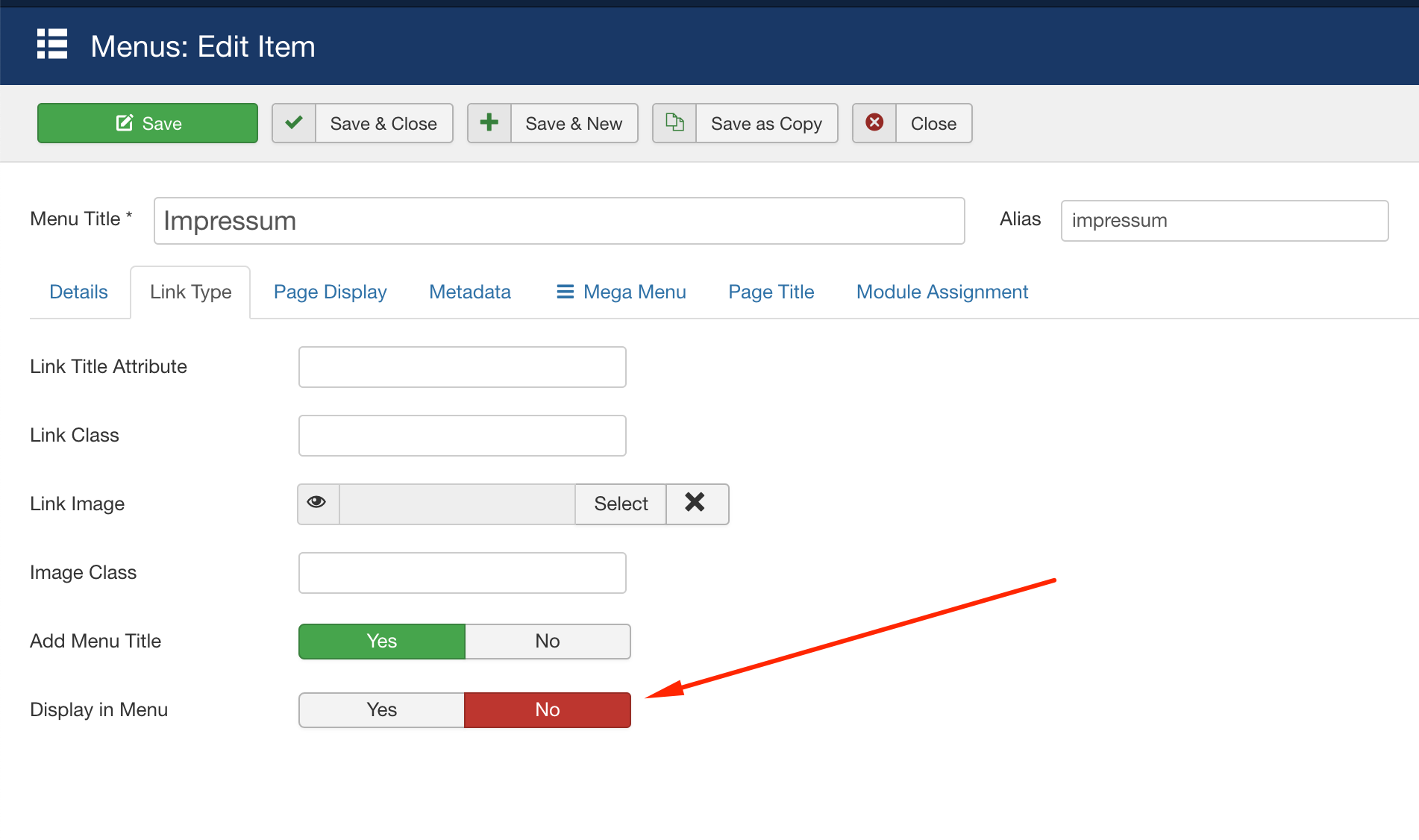This screenshot has height=840, width=1419.
Task: Clear link image with the X button
Action: [697, 504]
